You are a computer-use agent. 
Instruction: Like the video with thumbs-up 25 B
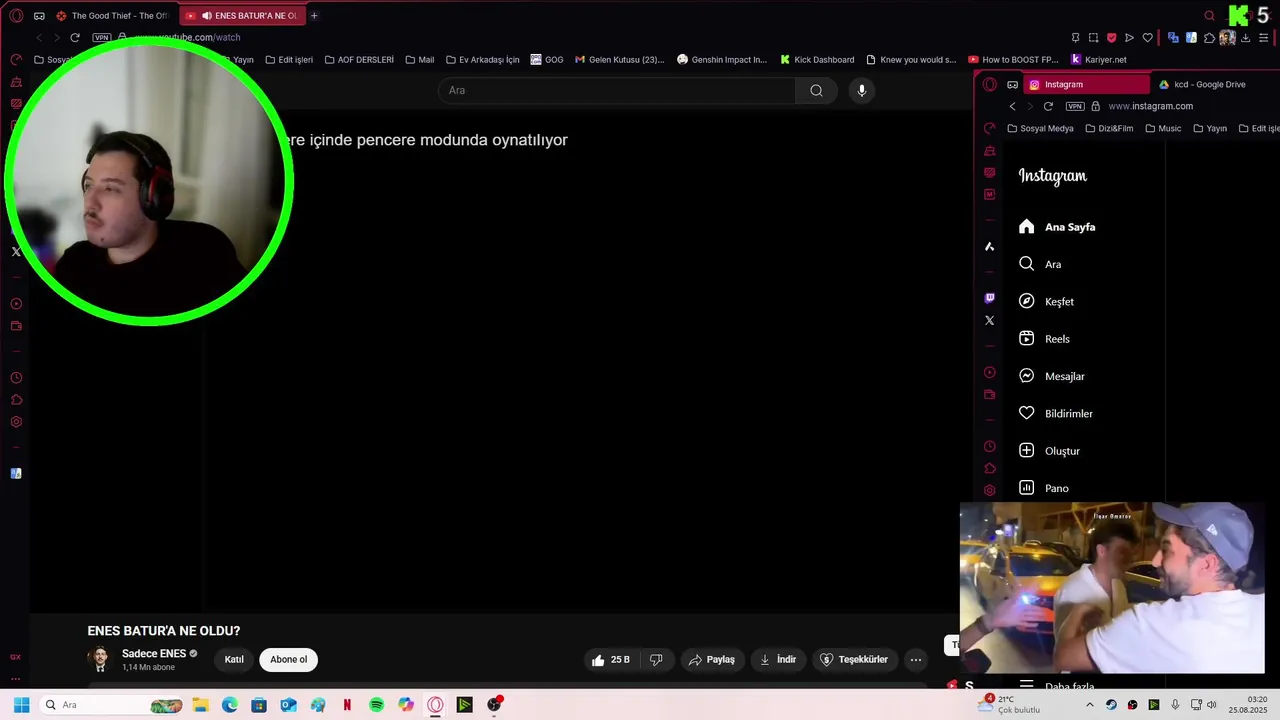tap(610, 660)
